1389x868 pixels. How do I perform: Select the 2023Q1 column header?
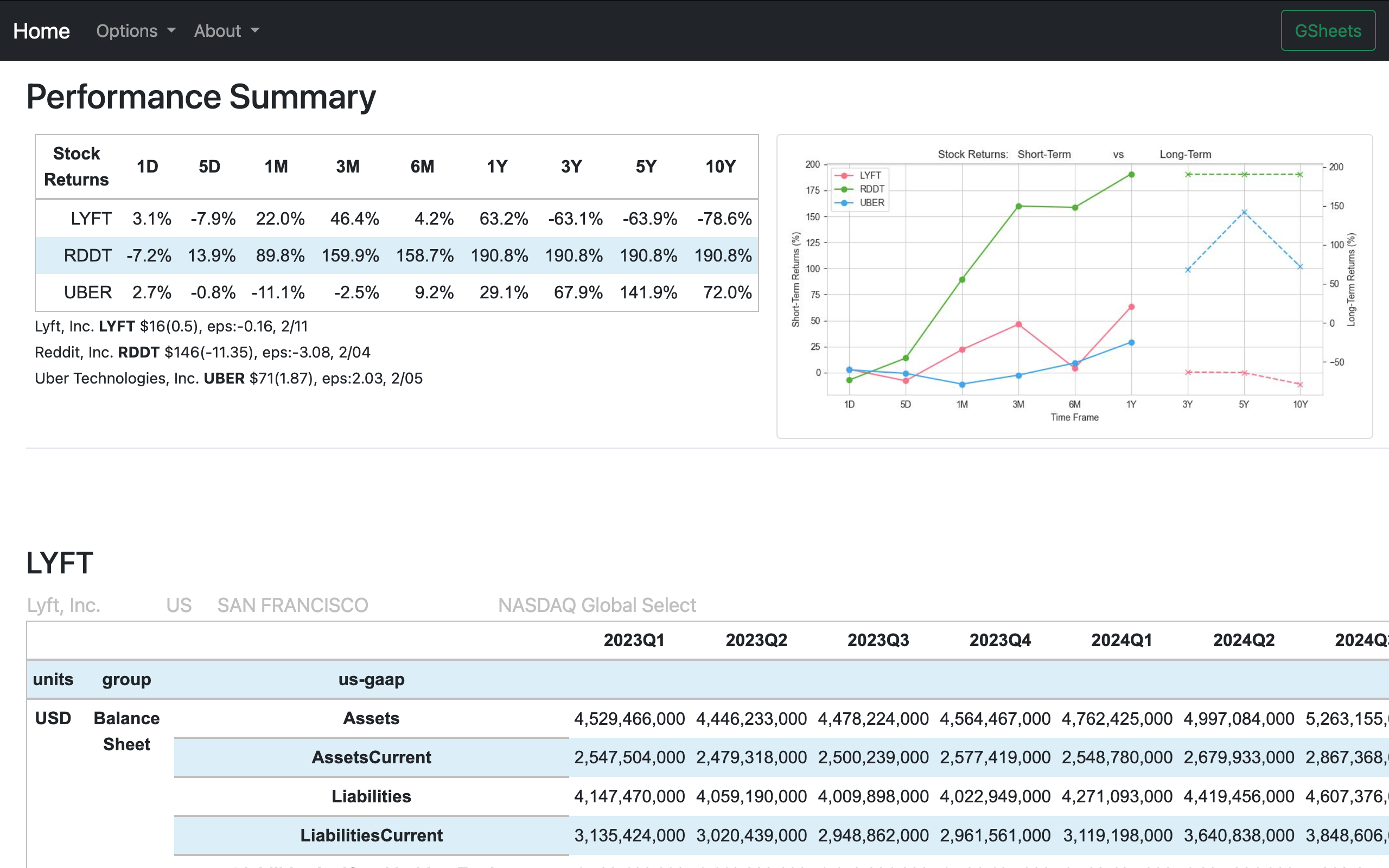(634, 640)
